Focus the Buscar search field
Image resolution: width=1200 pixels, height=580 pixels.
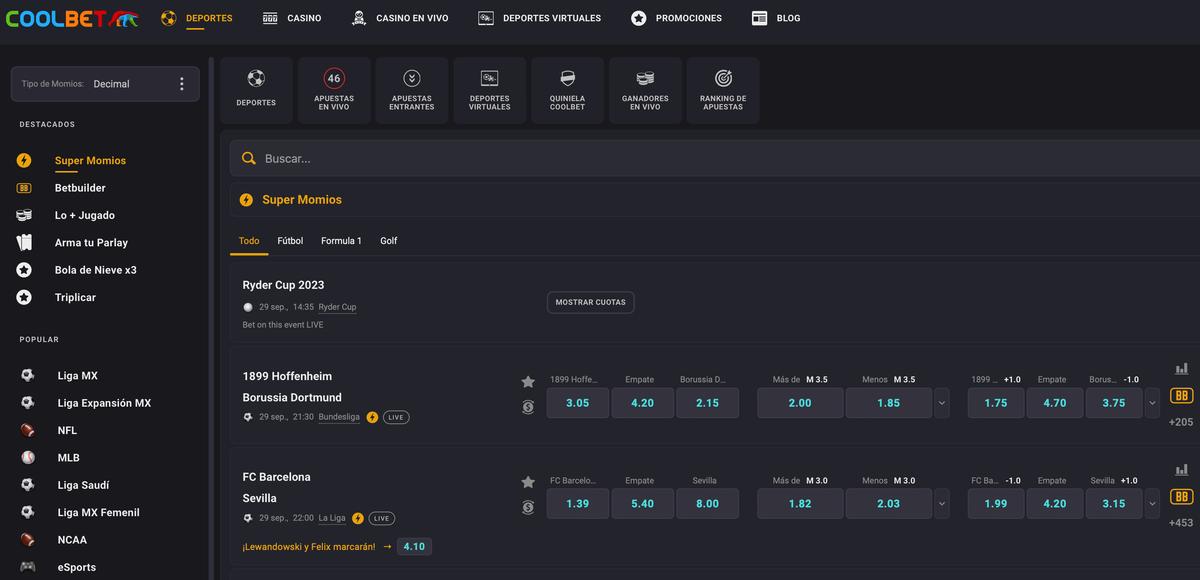715,158
